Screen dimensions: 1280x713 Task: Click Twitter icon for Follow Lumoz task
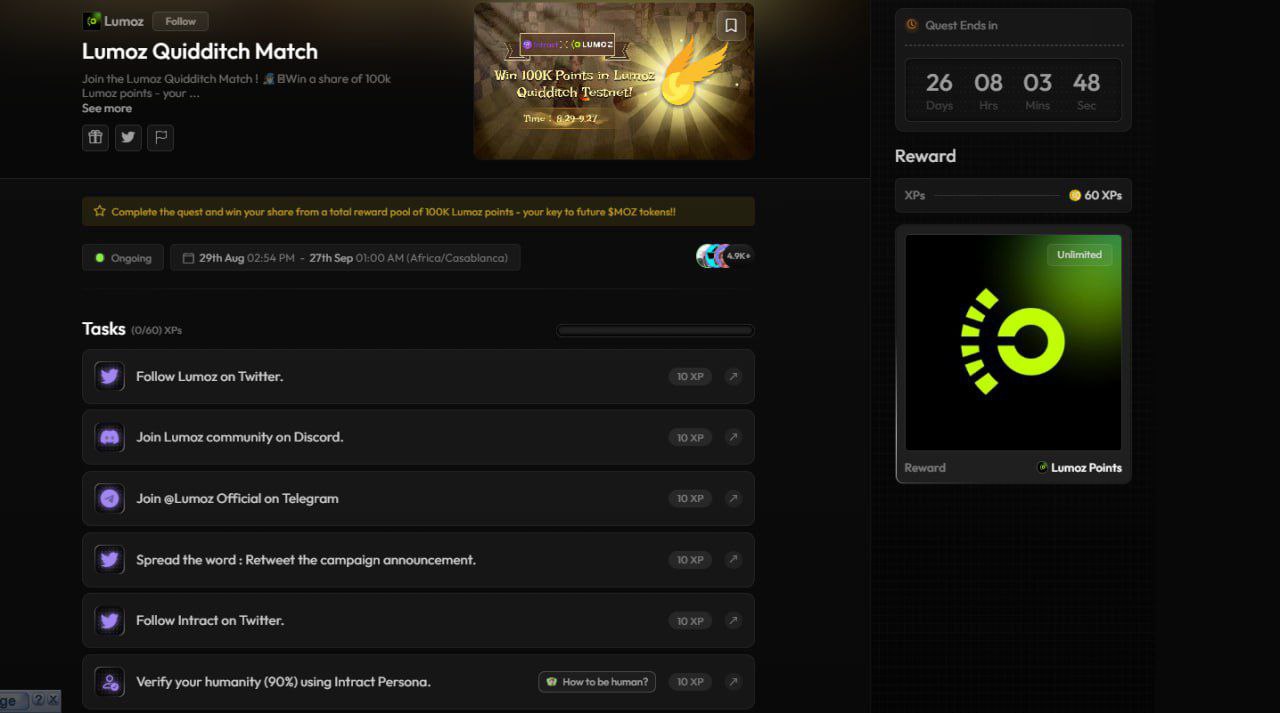[110, 377]
